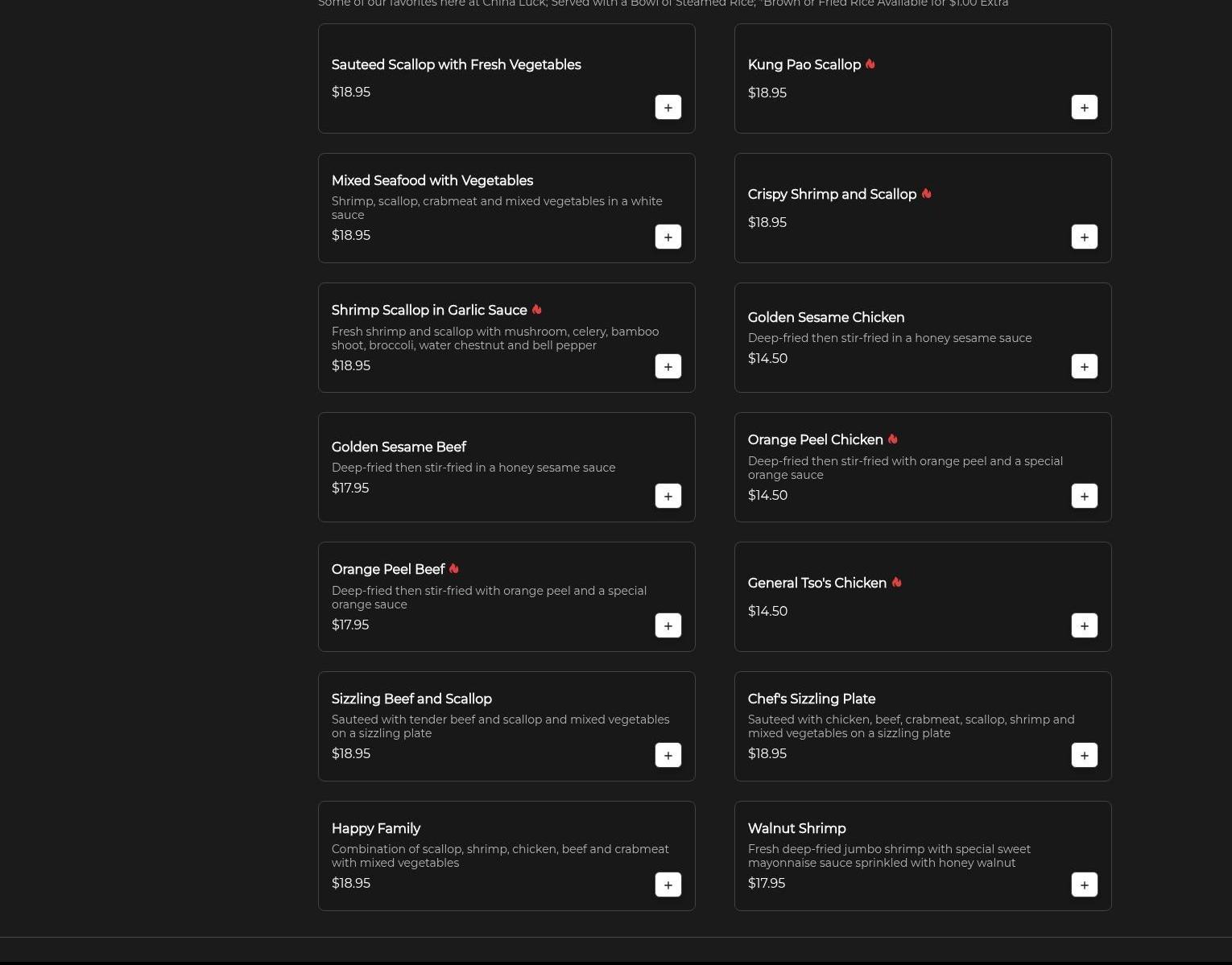Click plus icon for Chef's Sizzling Plate

point(1084,756)
